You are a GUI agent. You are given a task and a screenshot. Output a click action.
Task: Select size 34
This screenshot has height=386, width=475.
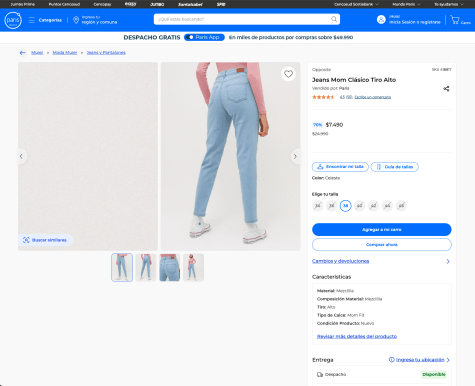point(318,206)
